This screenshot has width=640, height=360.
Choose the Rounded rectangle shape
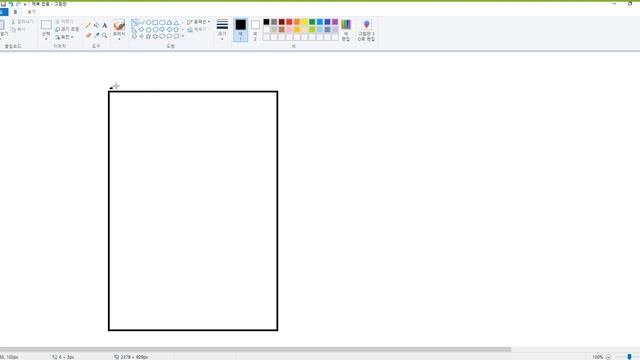click(162, 22)
